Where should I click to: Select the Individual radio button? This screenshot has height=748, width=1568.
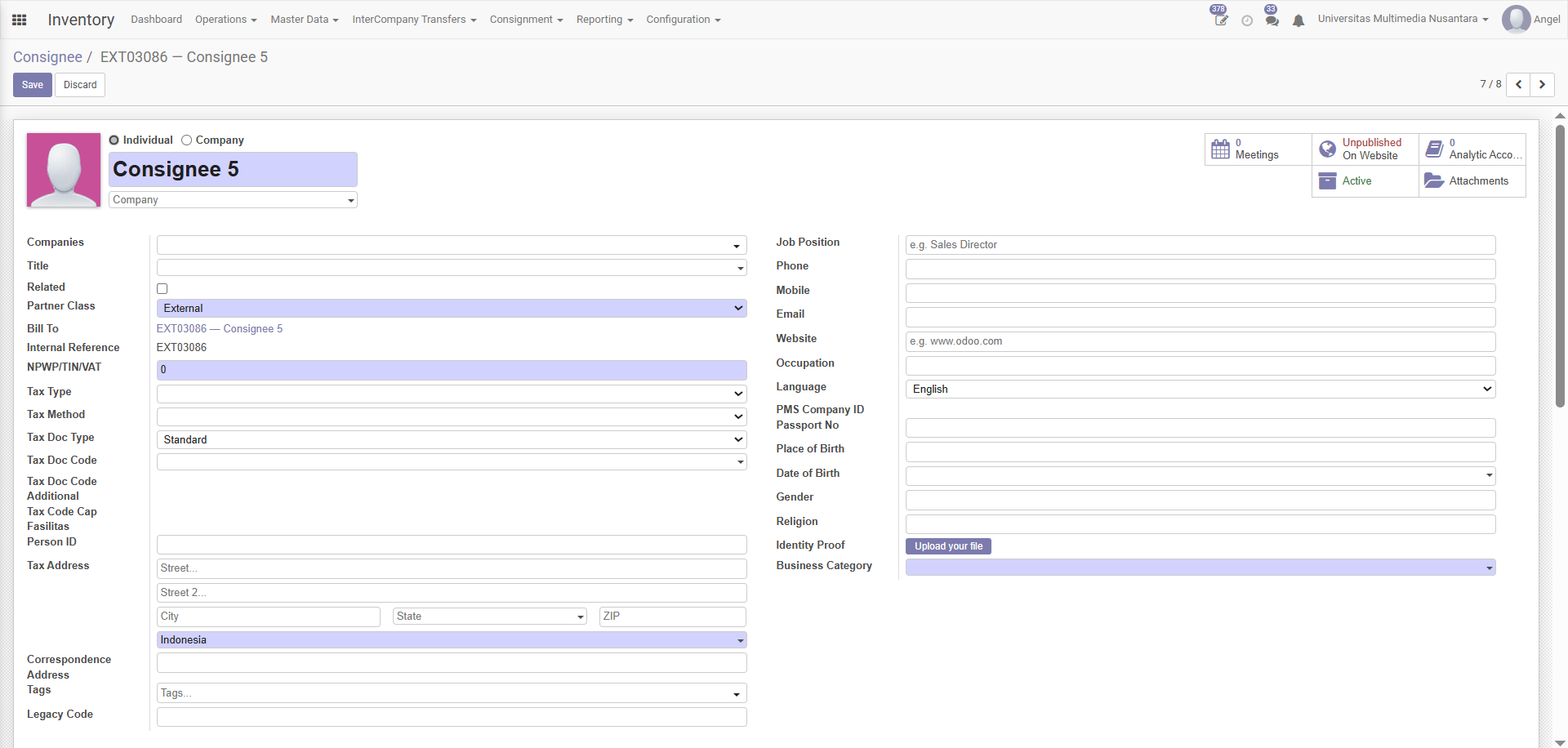pos(114,140)
